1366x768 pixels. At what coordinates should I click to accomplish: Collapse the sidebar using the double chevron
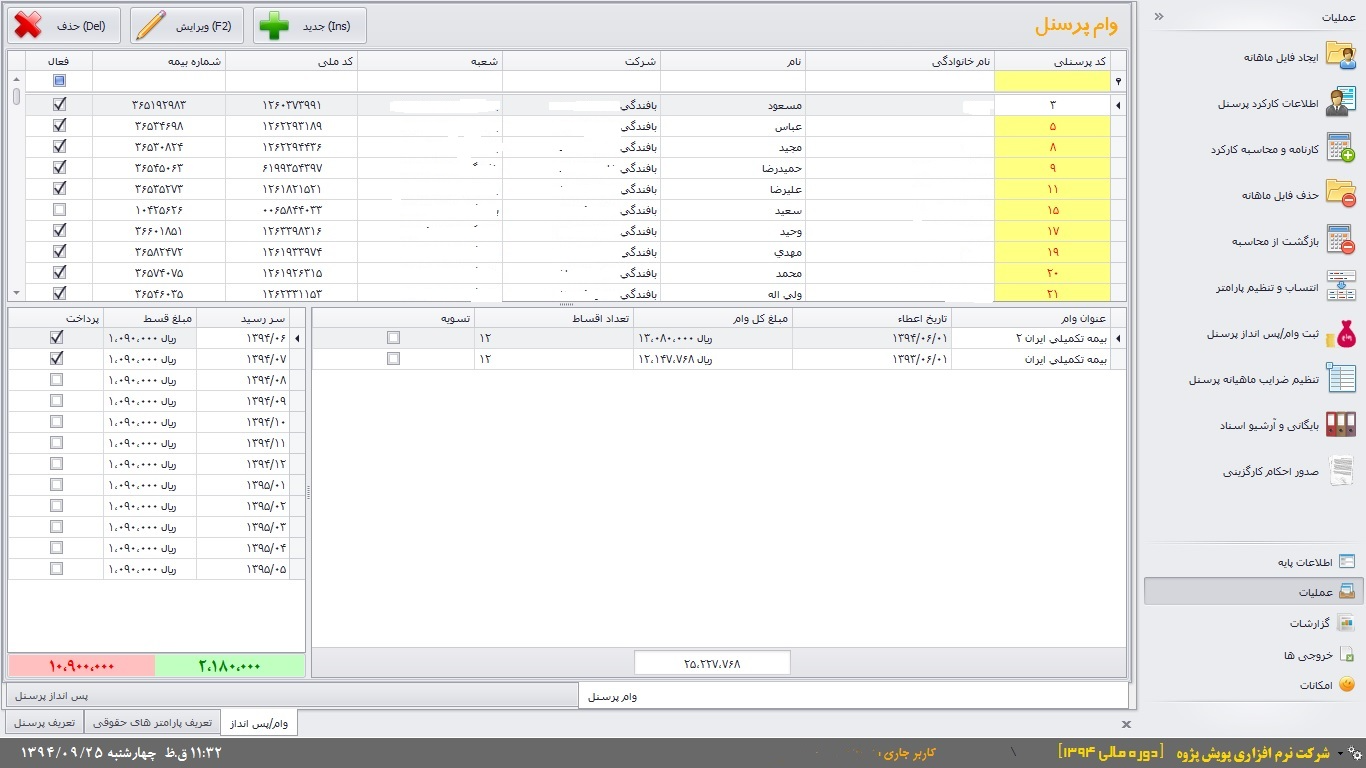coord(1159,17)
